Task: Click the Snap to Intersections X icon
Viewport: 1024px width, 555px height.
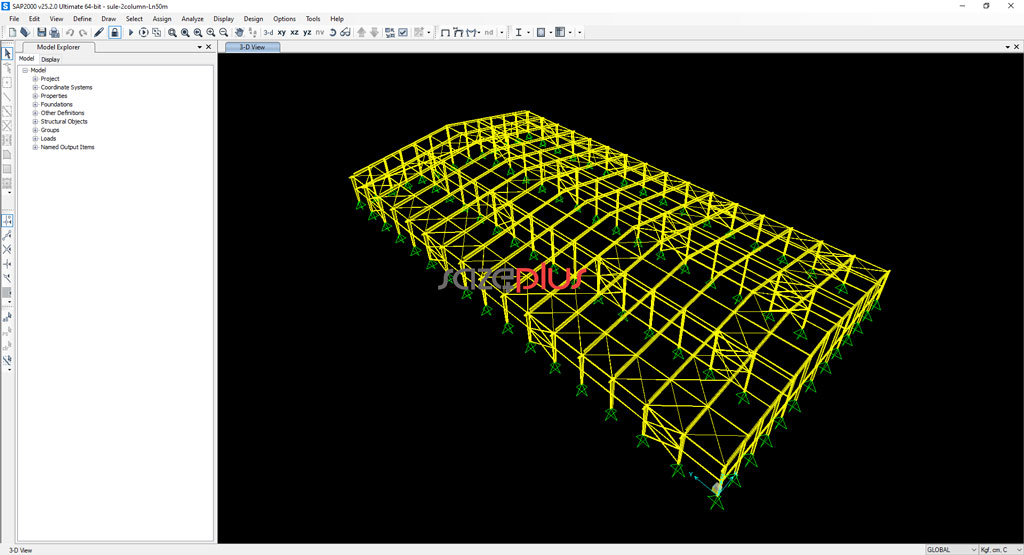Action: (7, 249)
